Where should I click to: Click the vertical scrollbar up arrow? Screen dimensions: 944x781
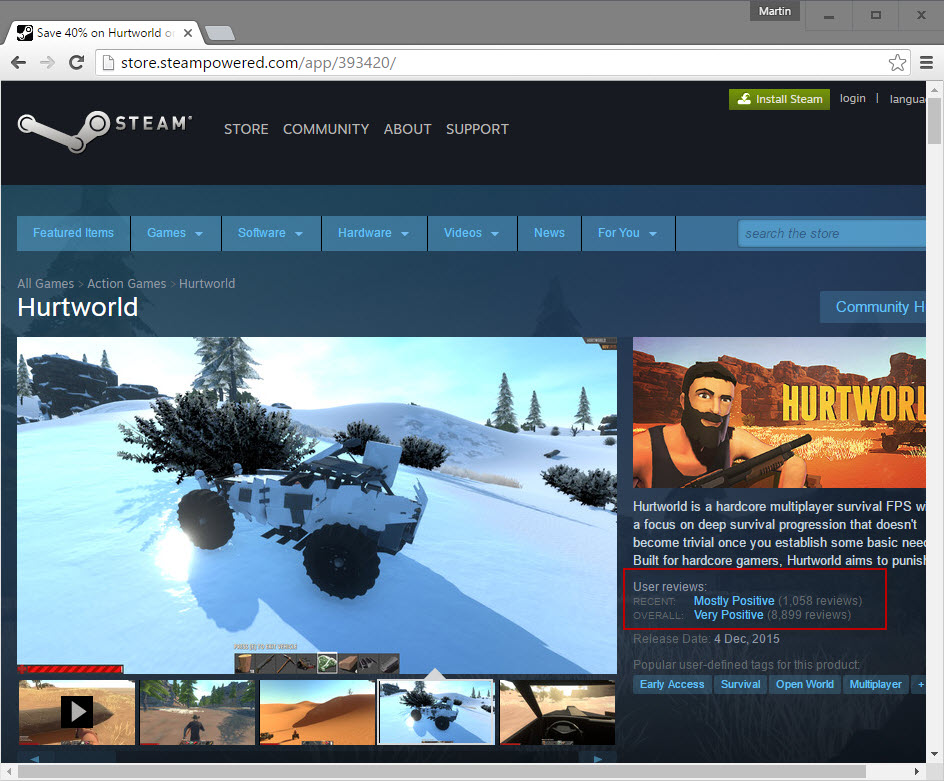point(934,90)
